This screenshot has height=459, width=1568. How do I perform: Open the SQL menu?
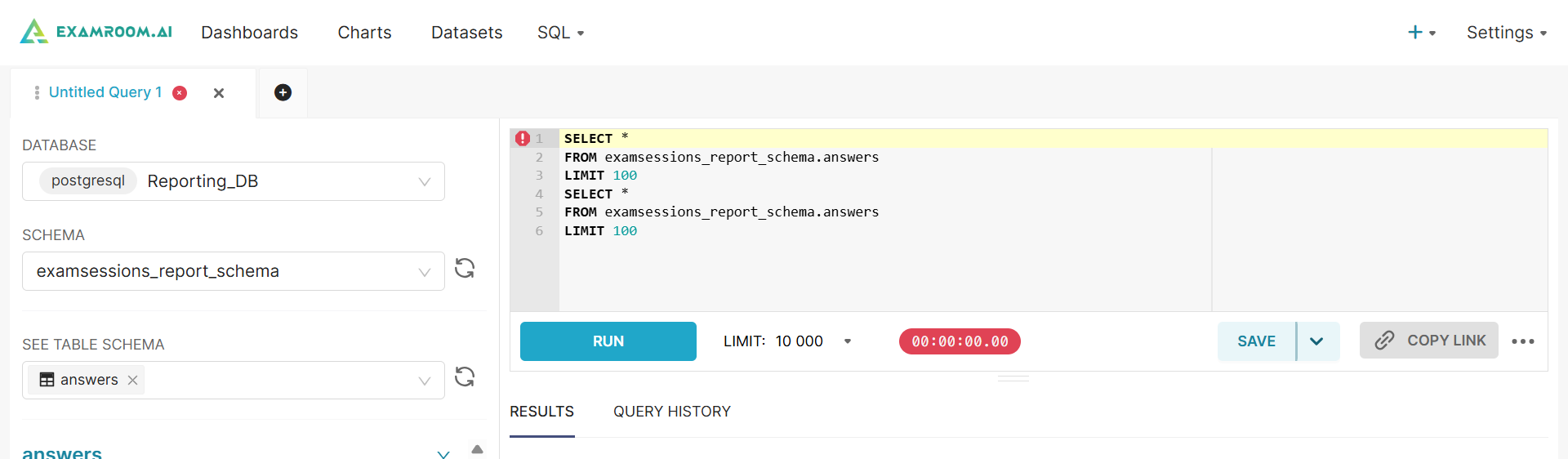click(560, 33)
